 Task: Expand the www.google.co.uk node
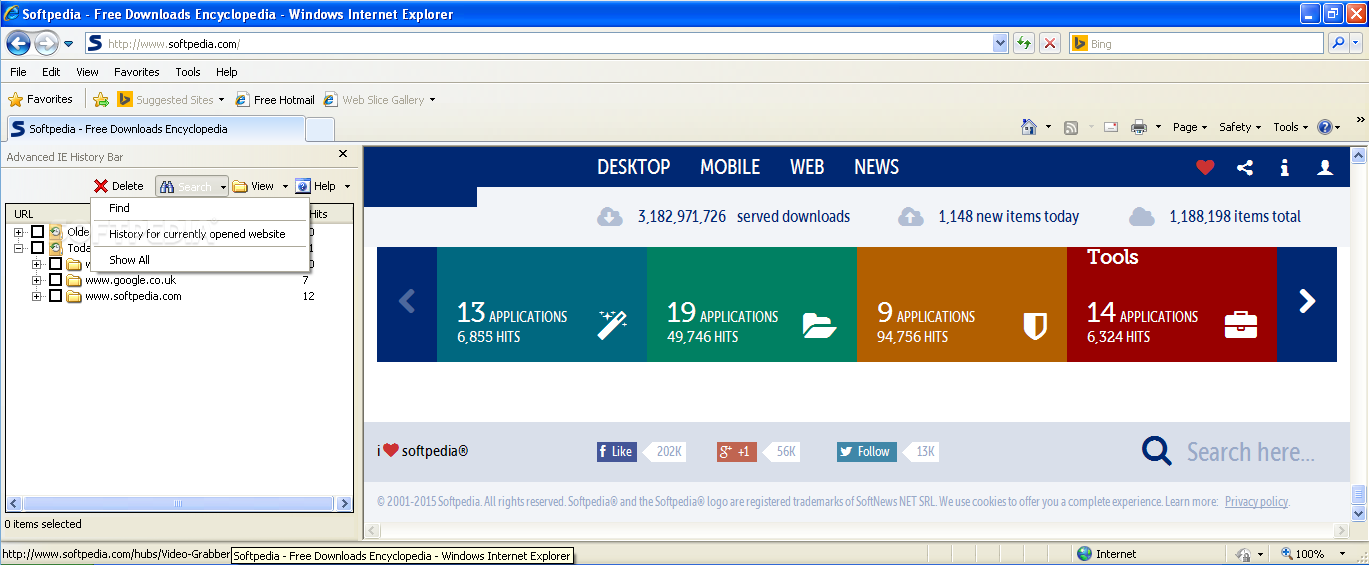[37, 280]
